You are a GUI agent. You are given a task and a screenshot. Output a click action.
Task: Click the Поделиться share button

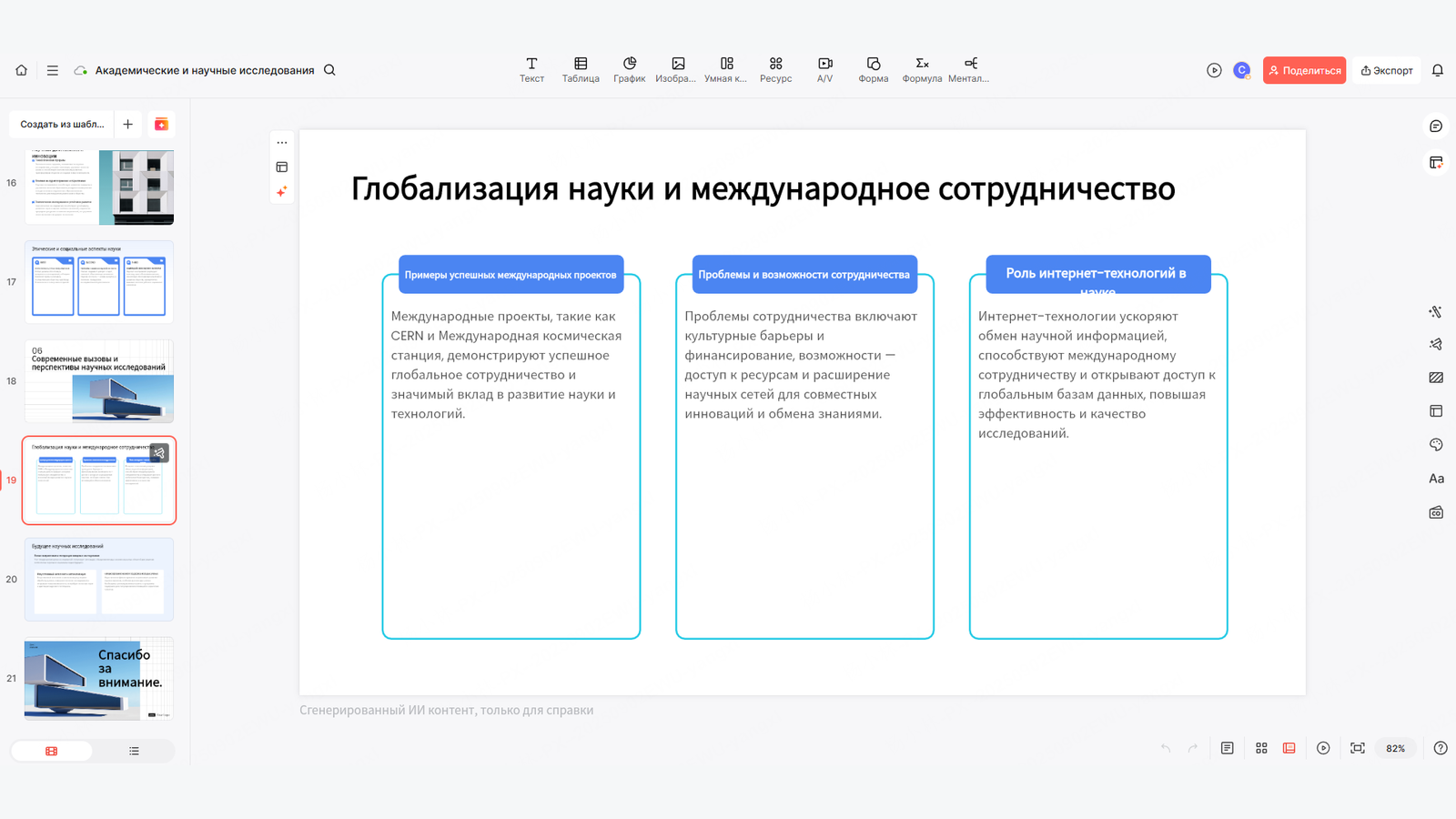click(x=1304, y=70)
